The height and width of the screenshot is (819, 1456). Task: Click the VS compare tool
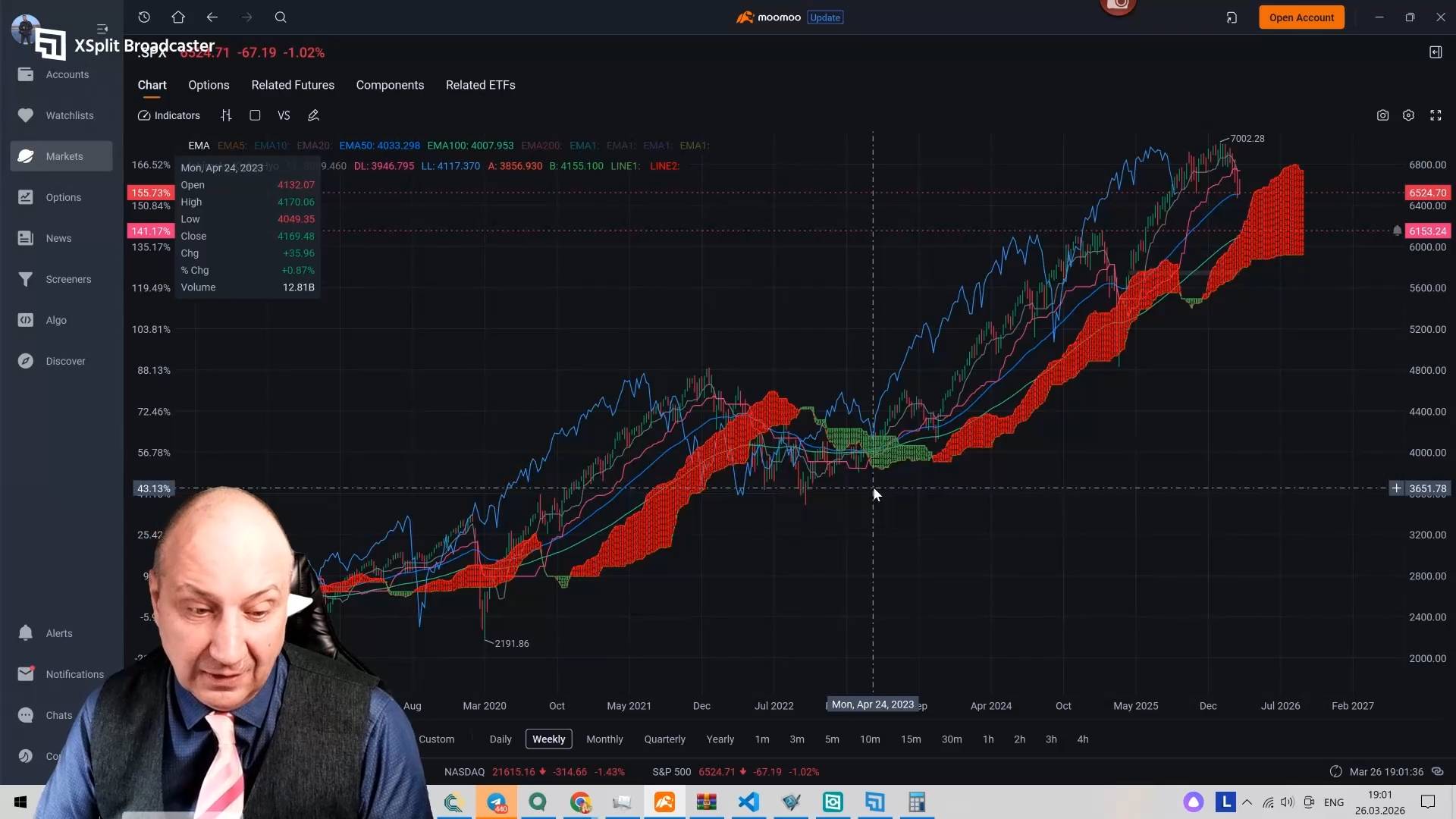284,115
